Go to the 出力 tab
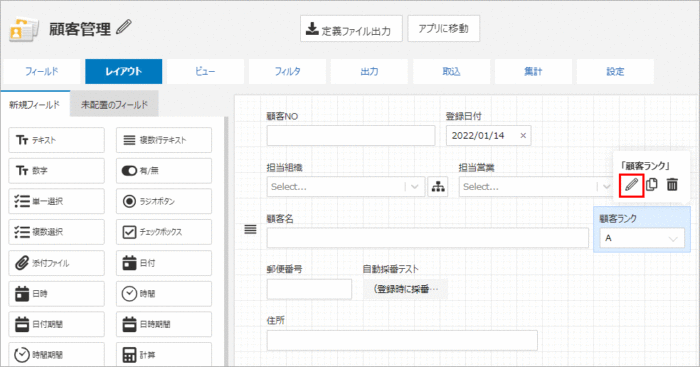 pos(369,71)
